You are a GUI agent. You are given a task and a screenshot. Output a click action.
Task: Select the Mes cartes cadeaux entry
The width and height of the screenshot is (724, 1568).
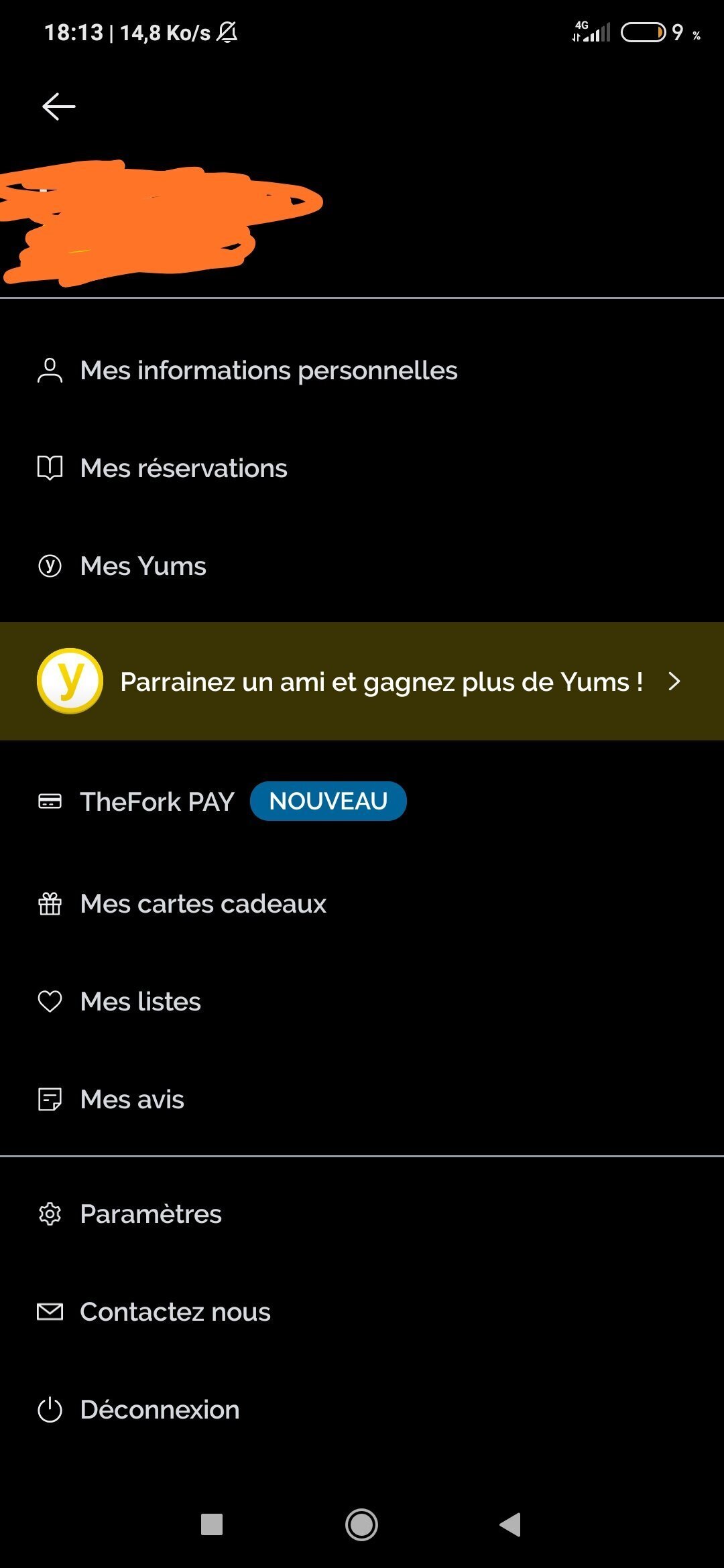[x=203, y=904]
